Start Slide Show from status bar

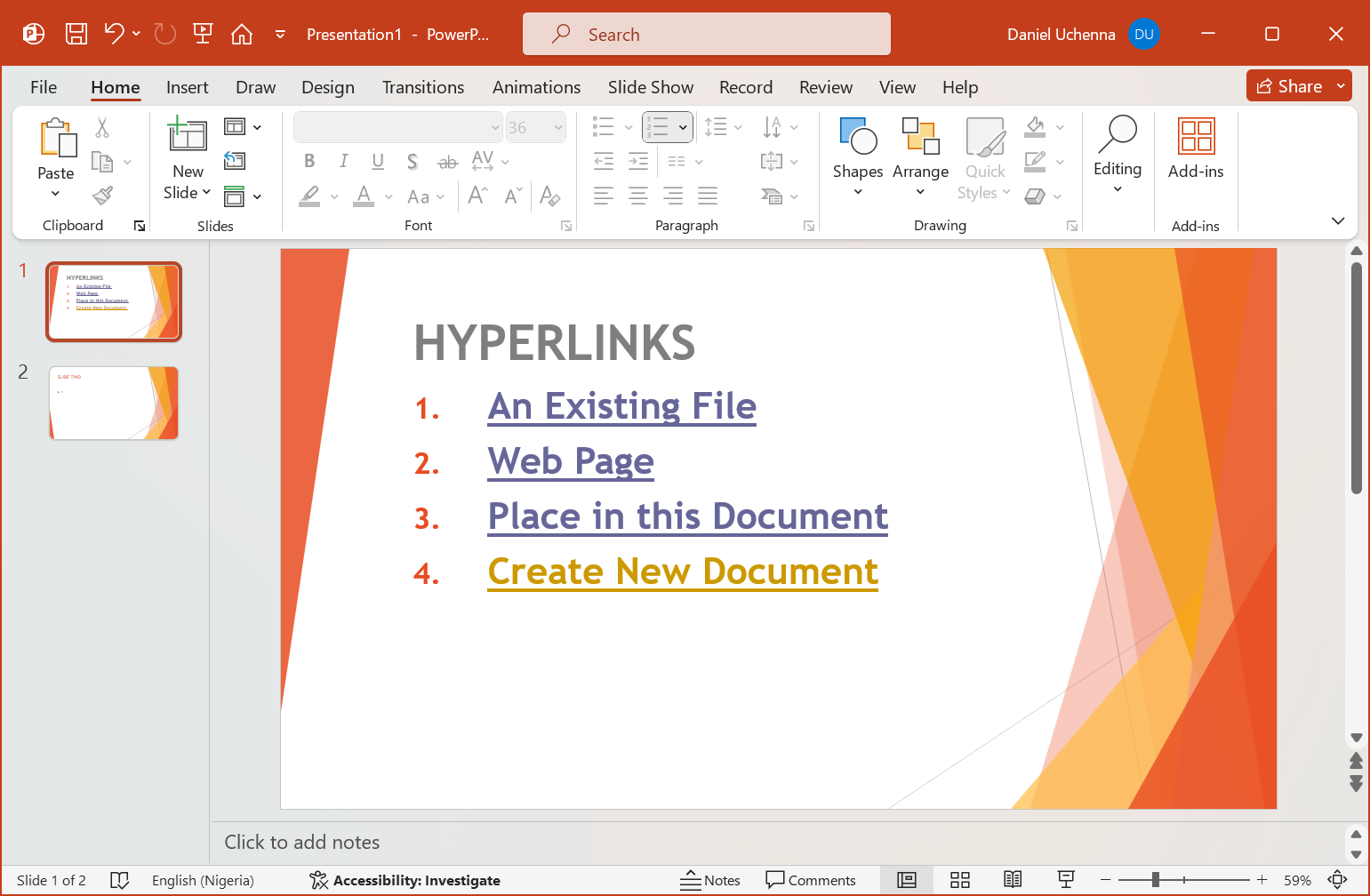click(x=1066, y=880)
